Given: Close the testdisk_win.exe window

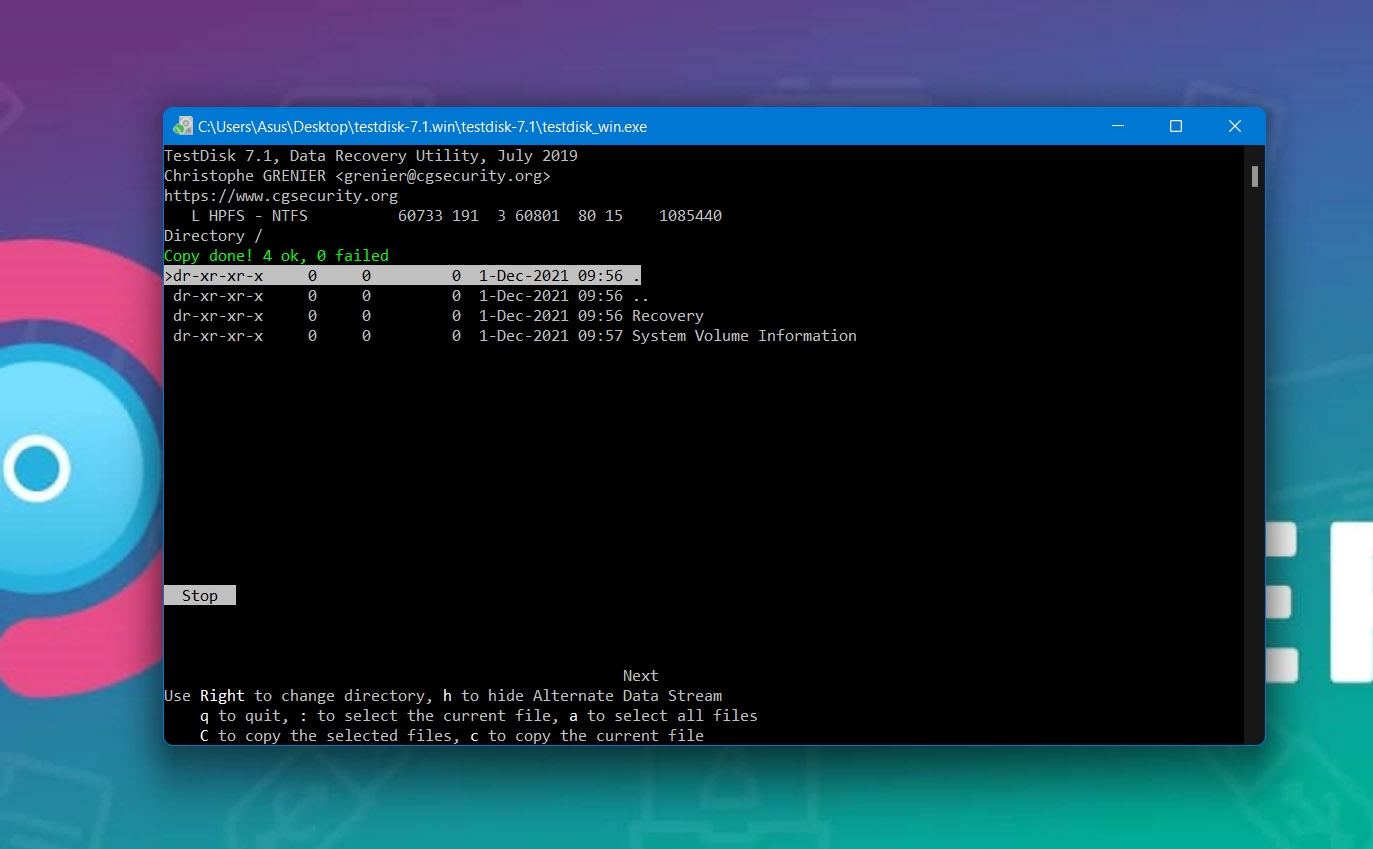Looking at the screenshot, I should coord(1235,126).
